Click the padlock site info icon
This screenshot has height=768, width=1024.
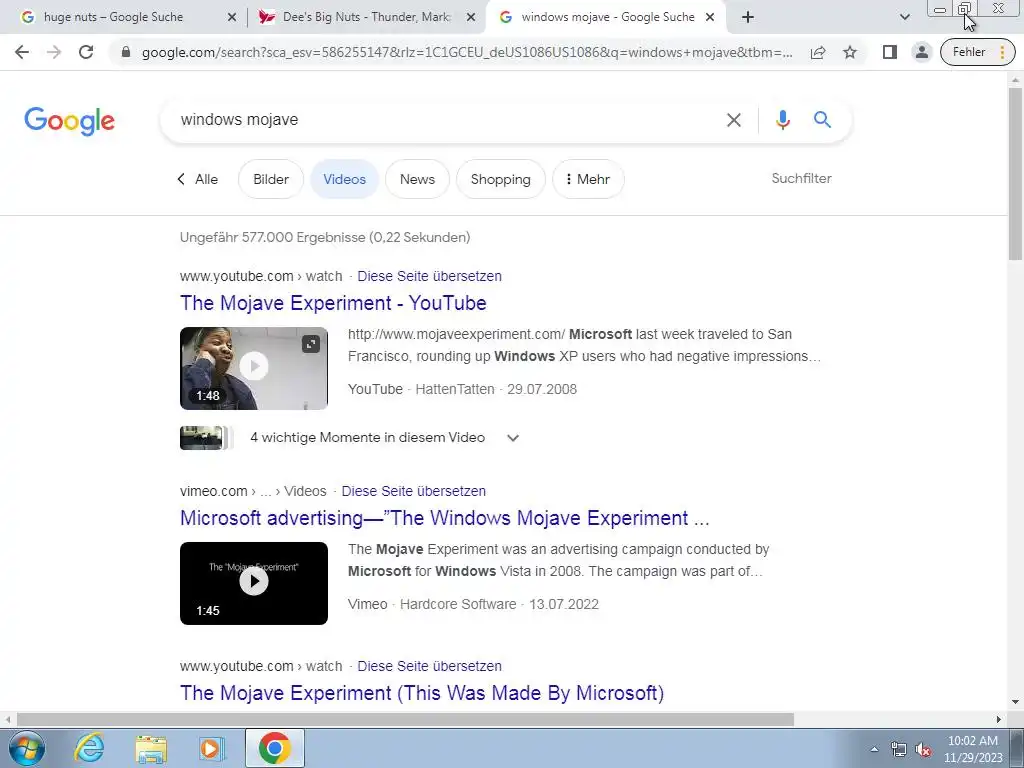pyautogui.click(x=126, y=52)
